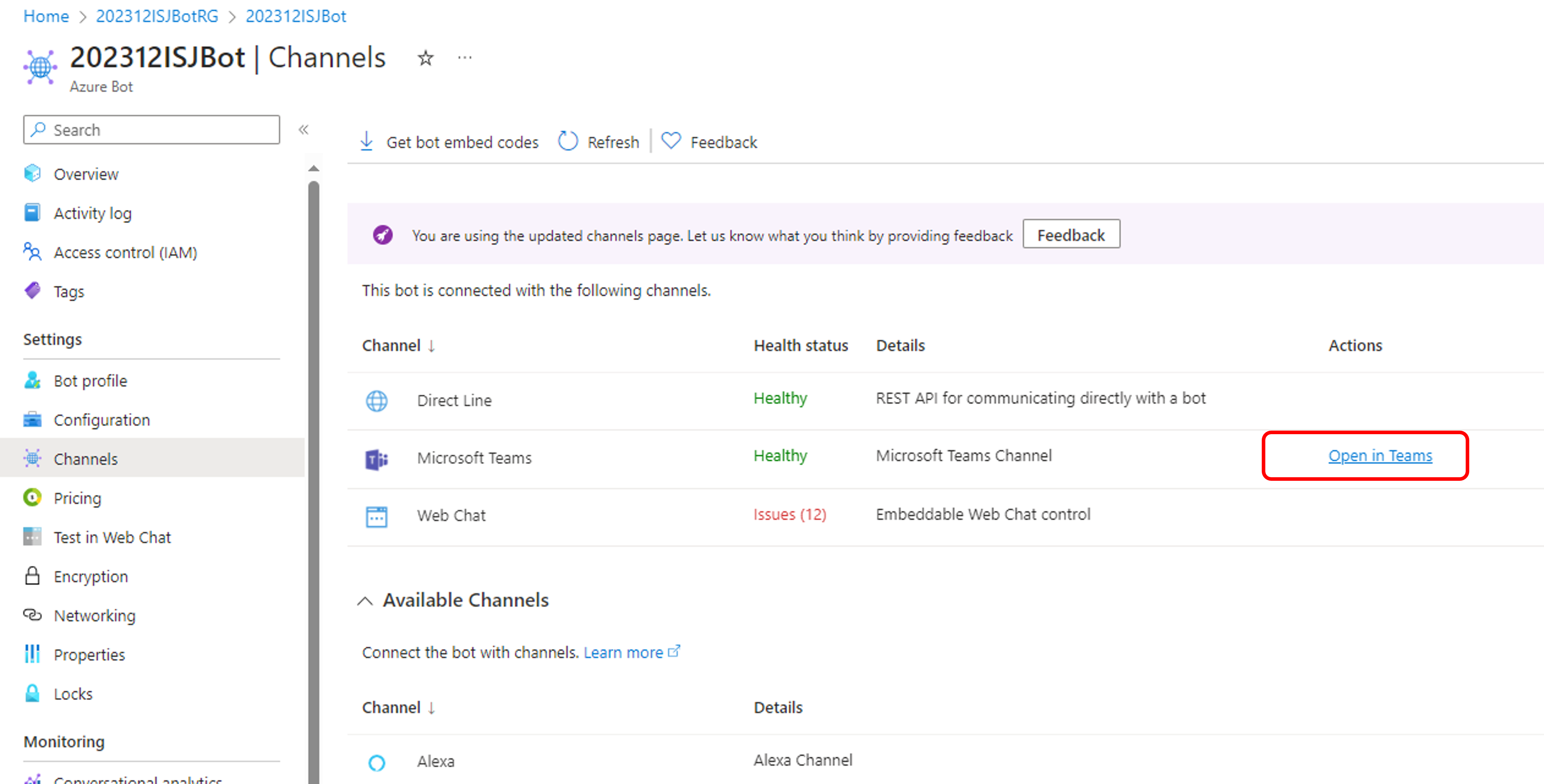Click the favorite star icon beside title
The height and width of the screenshot is (784, 1544).
[x=425, y=58]
